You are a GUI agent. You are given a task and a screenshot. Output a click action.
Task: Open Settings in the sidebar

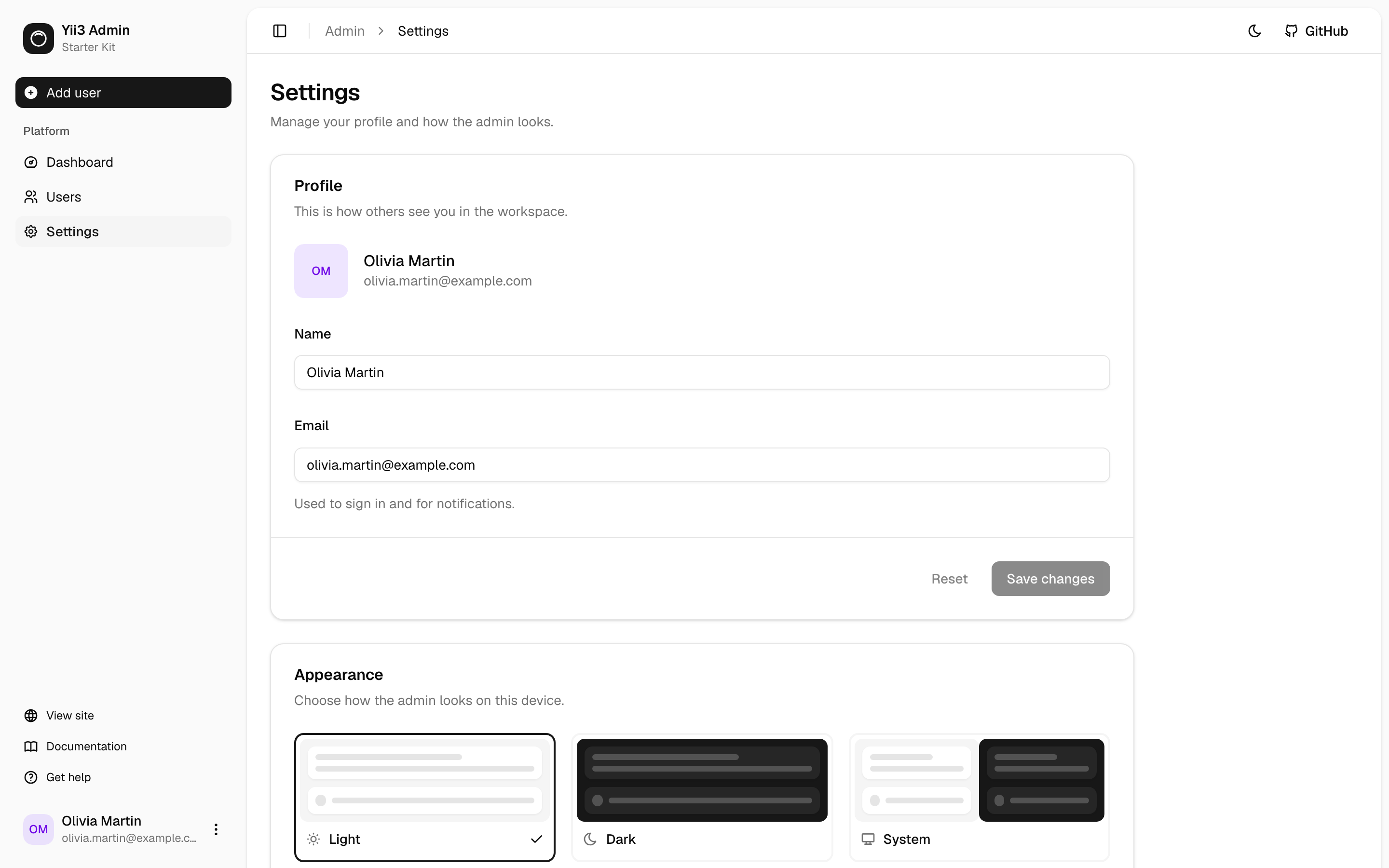123,231
